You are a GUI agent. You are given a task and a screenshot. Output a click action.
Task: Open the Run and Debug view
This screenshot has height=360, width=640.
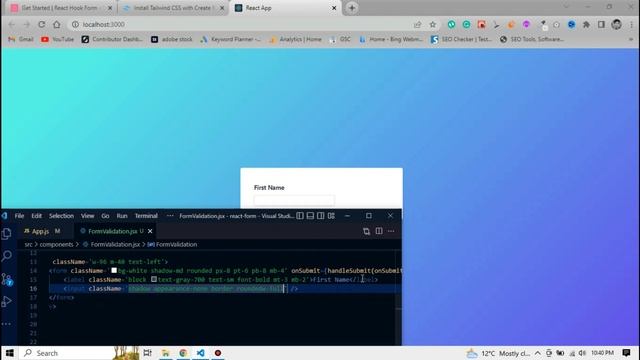pyautogui.click(x=7, y=302)
